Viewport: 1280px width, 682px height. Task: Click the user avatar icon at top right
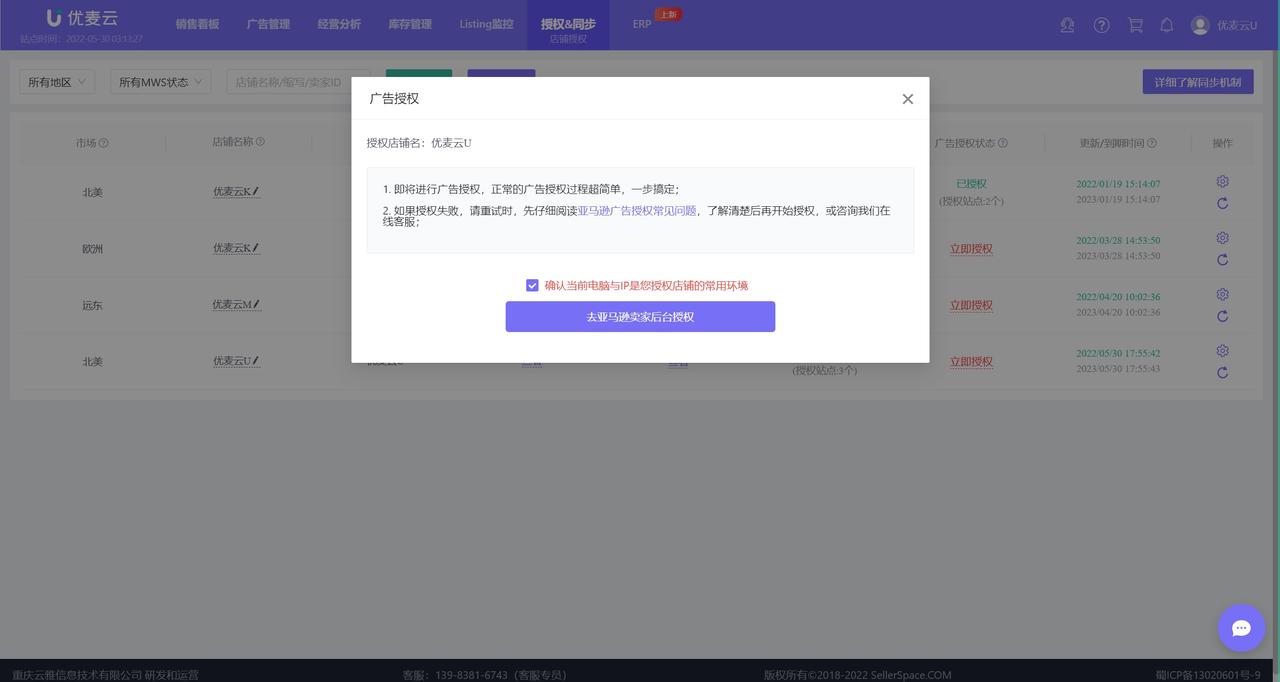1199,25
